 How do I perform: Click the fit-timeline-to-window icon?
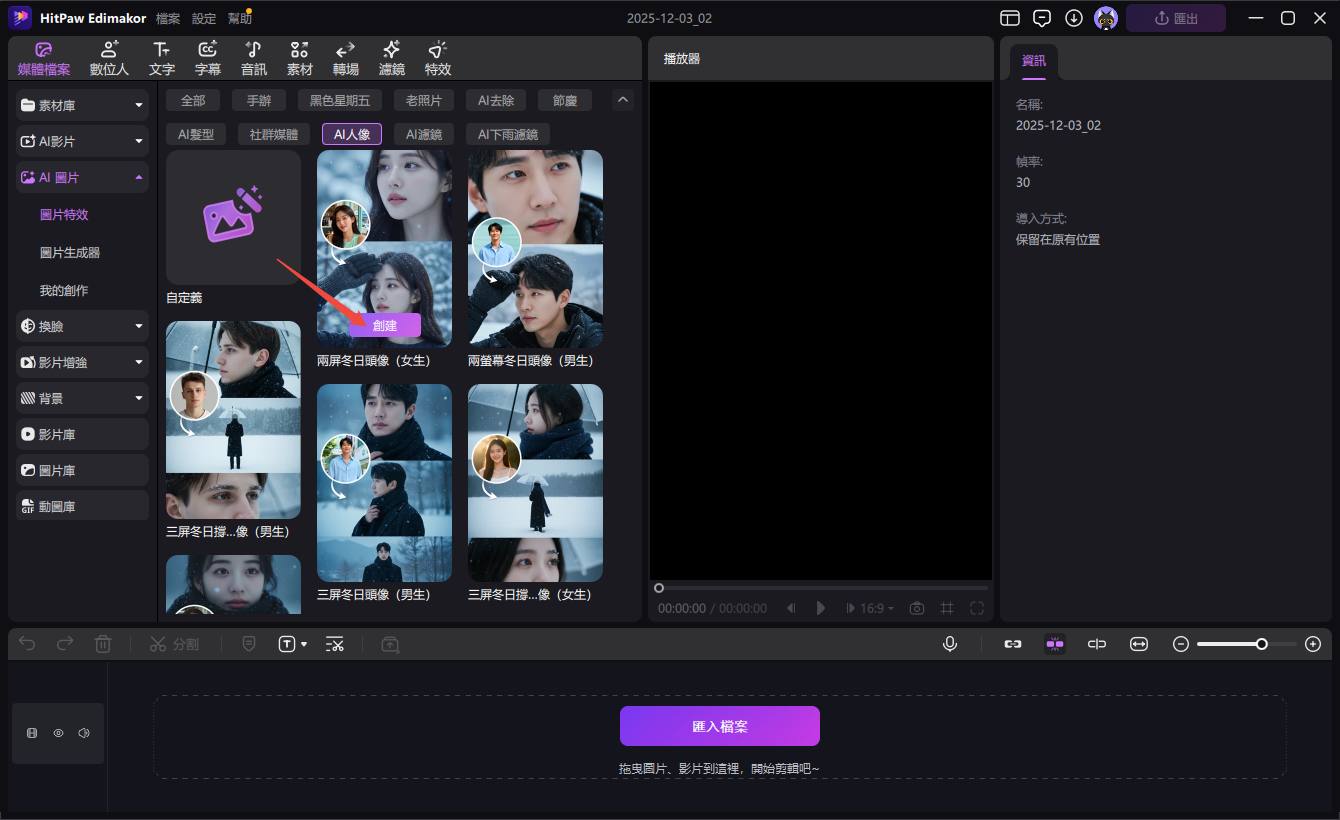(1138, 644)
